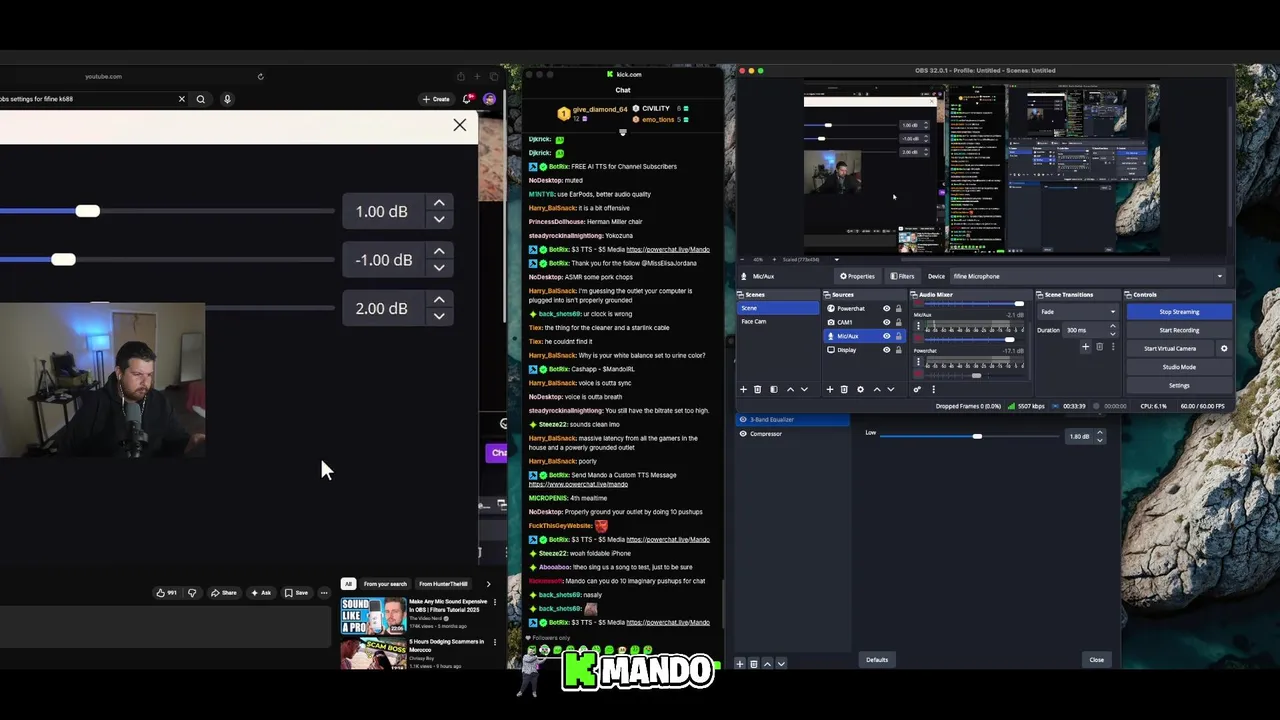Remove transition with trash icon
Viewport: 1280px width, 720px height.
coord(1099,347)
